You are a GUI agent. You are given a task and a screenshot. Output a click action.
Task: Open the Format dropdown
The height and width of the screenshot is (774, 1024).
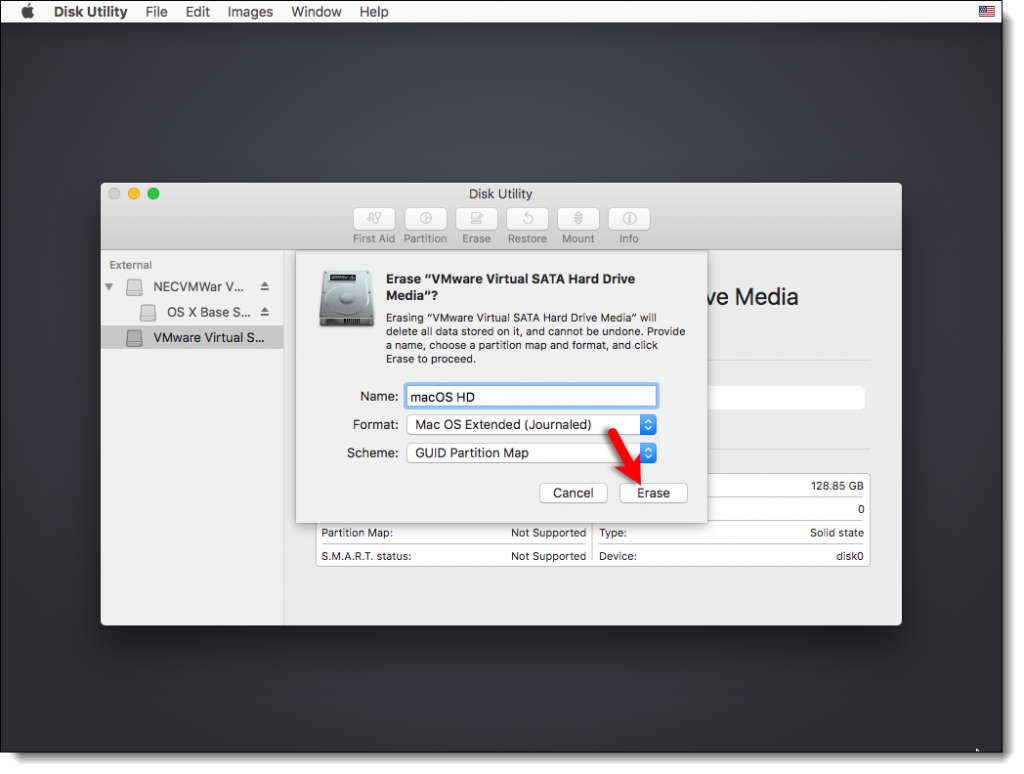[531, 425]
